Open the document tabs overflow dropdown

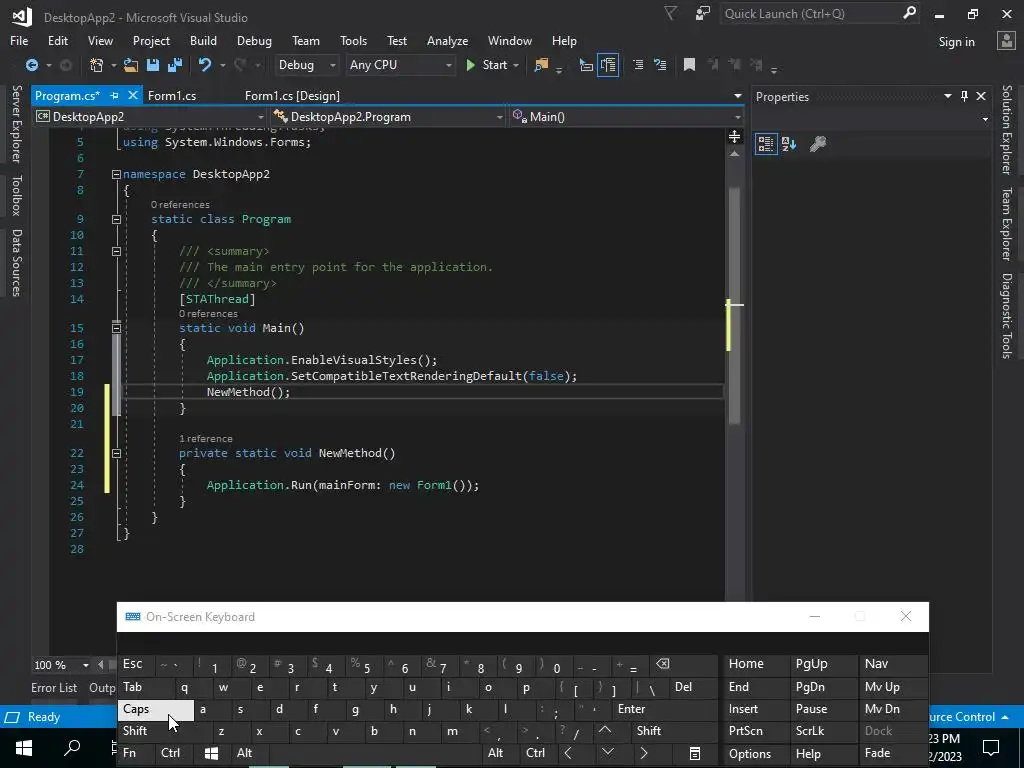click(737, 96)
